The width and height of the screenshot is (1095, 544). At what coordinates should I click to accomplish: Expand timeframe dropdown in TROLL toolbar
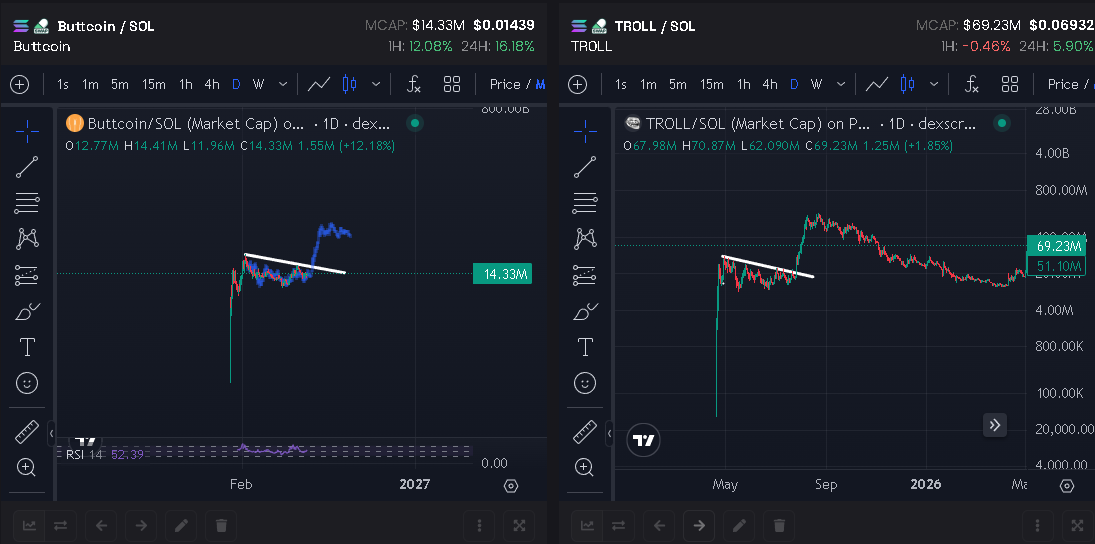(x=841, y=84)
